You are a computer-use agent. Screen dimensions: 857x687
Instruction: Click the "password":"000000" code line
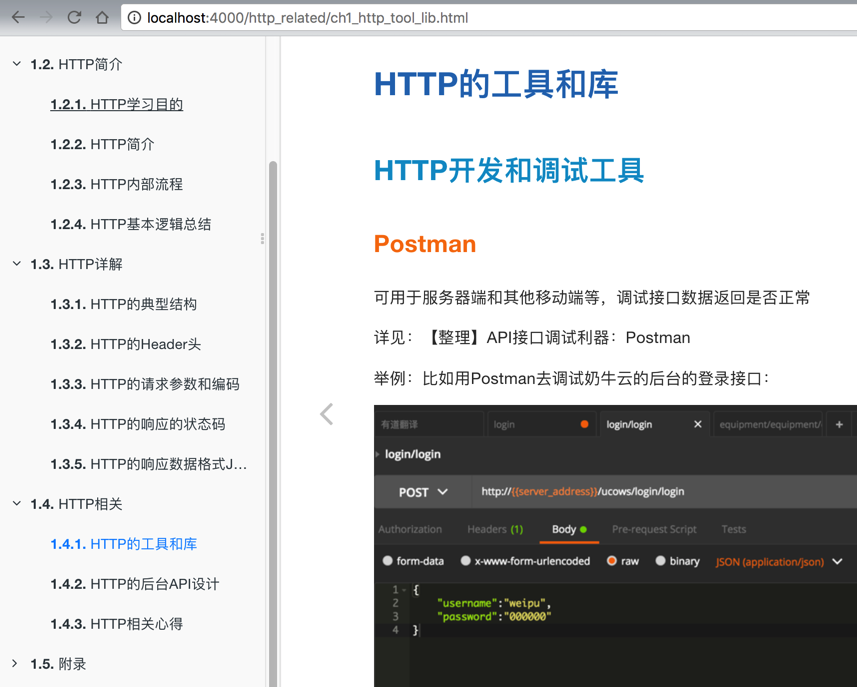(494, 616)
